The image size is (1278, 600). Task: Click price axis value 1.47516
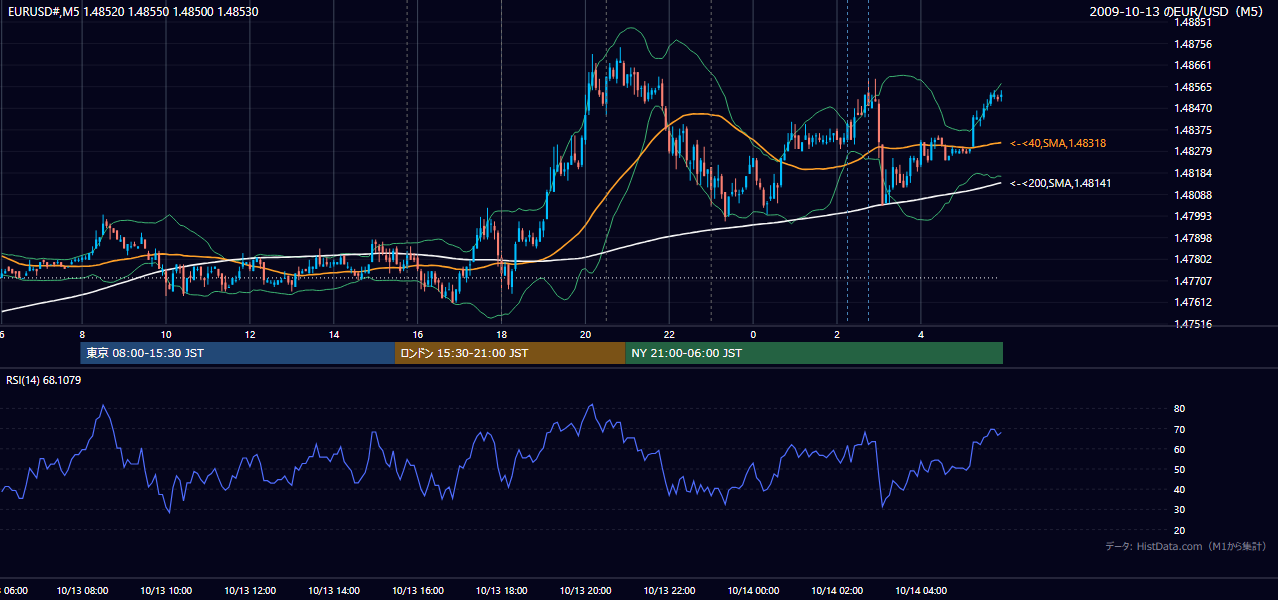[x=1193, y=324]
